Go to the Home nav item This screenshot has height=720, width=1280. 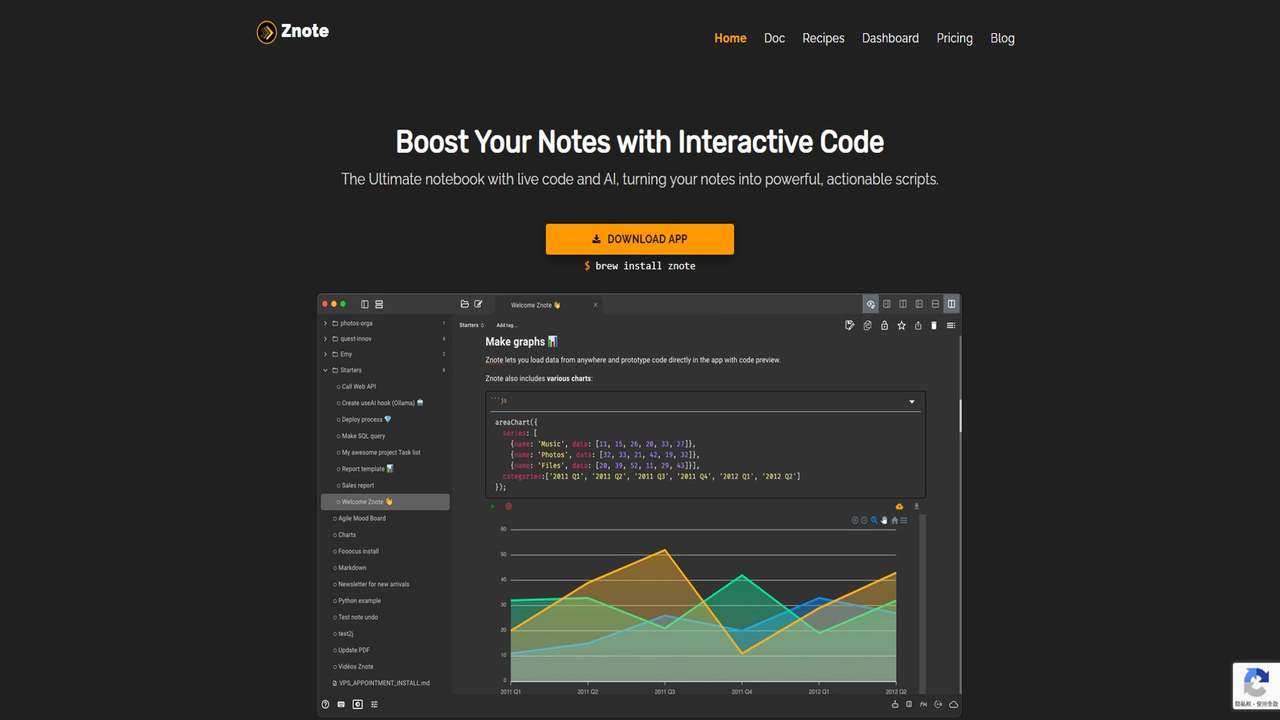pos(730,38)
